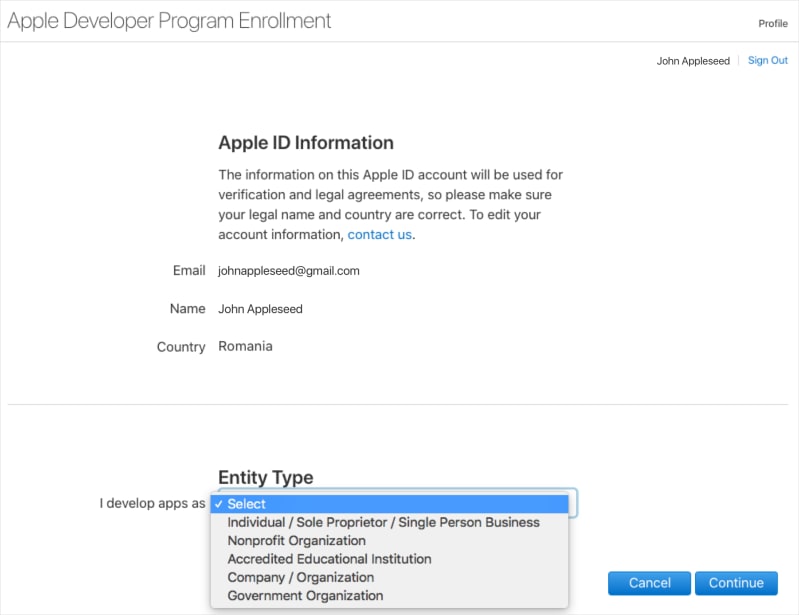
Task: Choose Accredited Educational Institution option
Action: [389, 559]
